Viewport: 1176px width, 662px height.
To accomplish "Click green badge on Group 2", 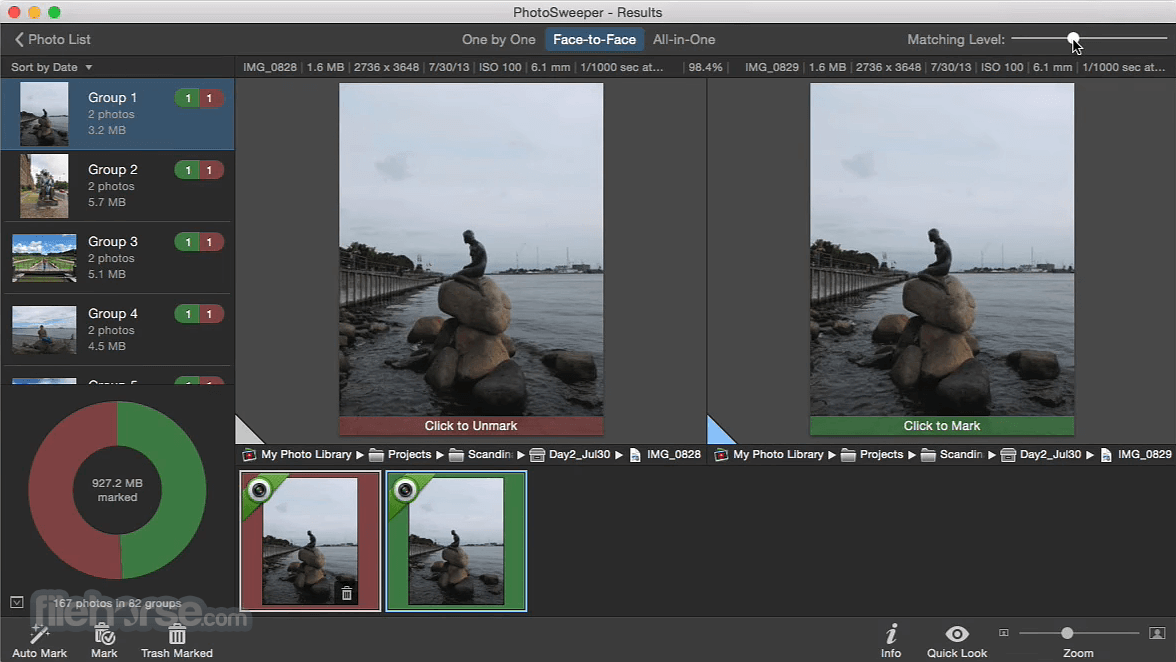I will coord(188,170).
